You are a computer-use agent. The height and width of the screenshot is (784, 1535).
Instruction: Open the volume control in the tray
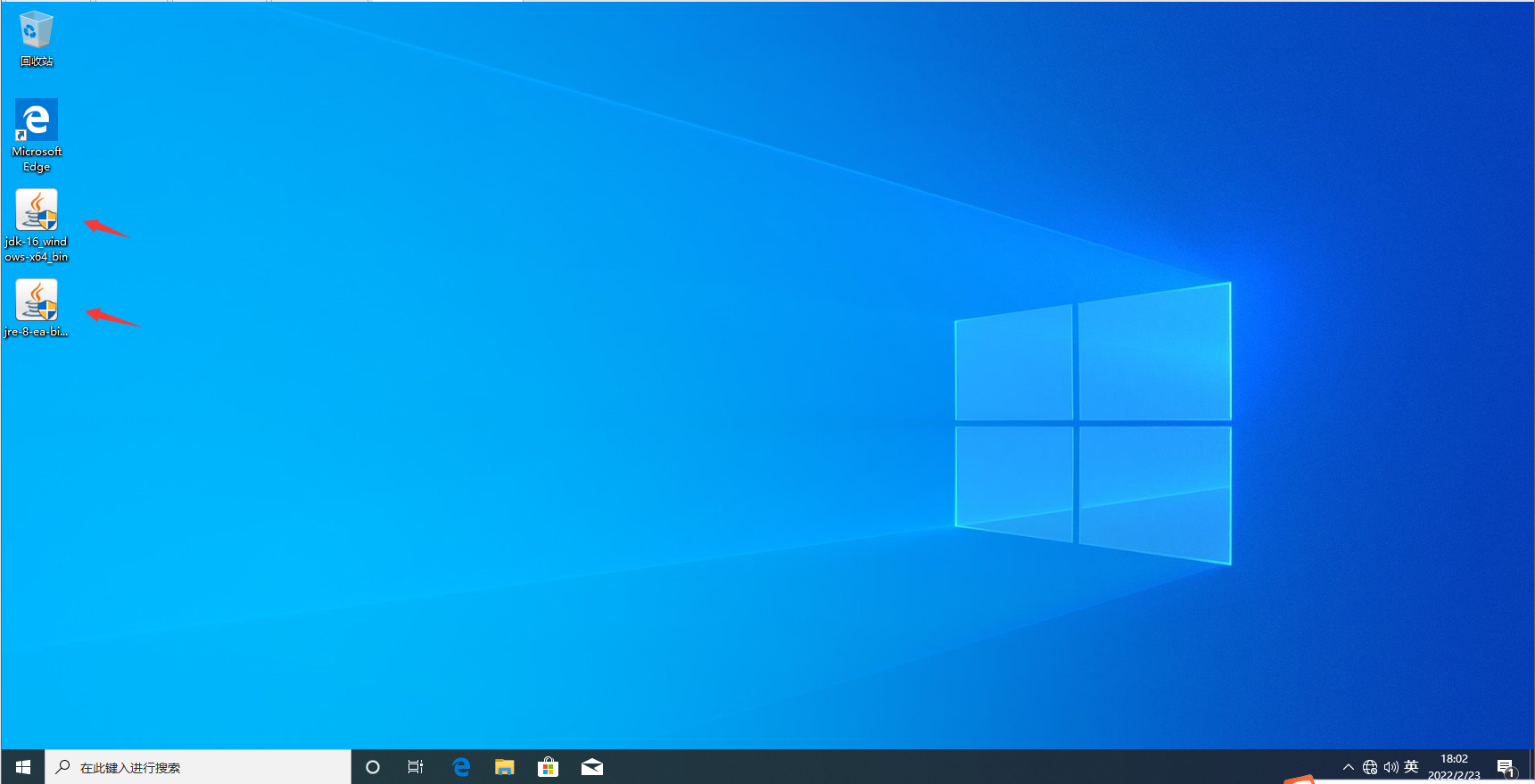1391,767
